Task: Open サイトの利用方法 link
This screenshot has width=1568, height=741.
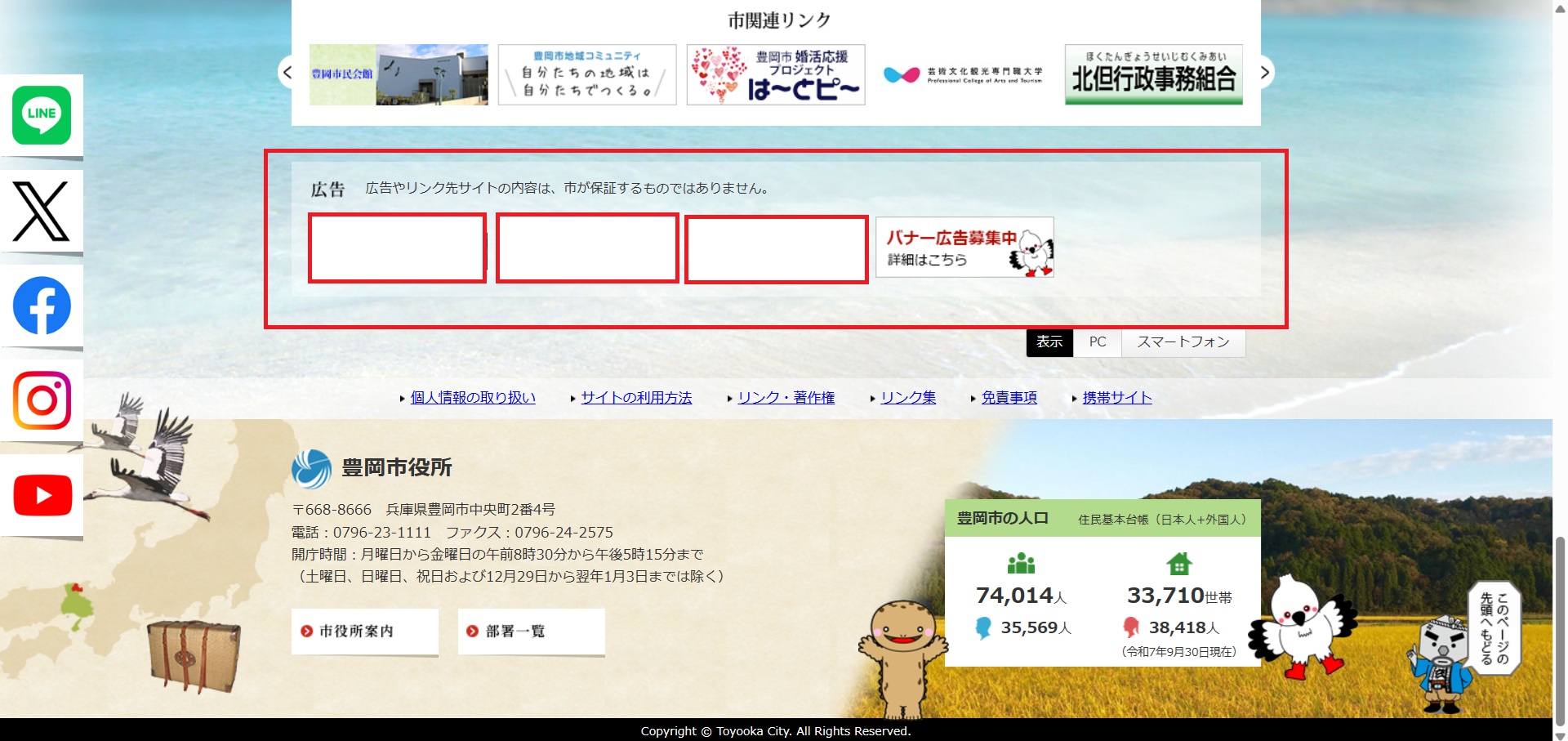Action: tap(636, 398)
